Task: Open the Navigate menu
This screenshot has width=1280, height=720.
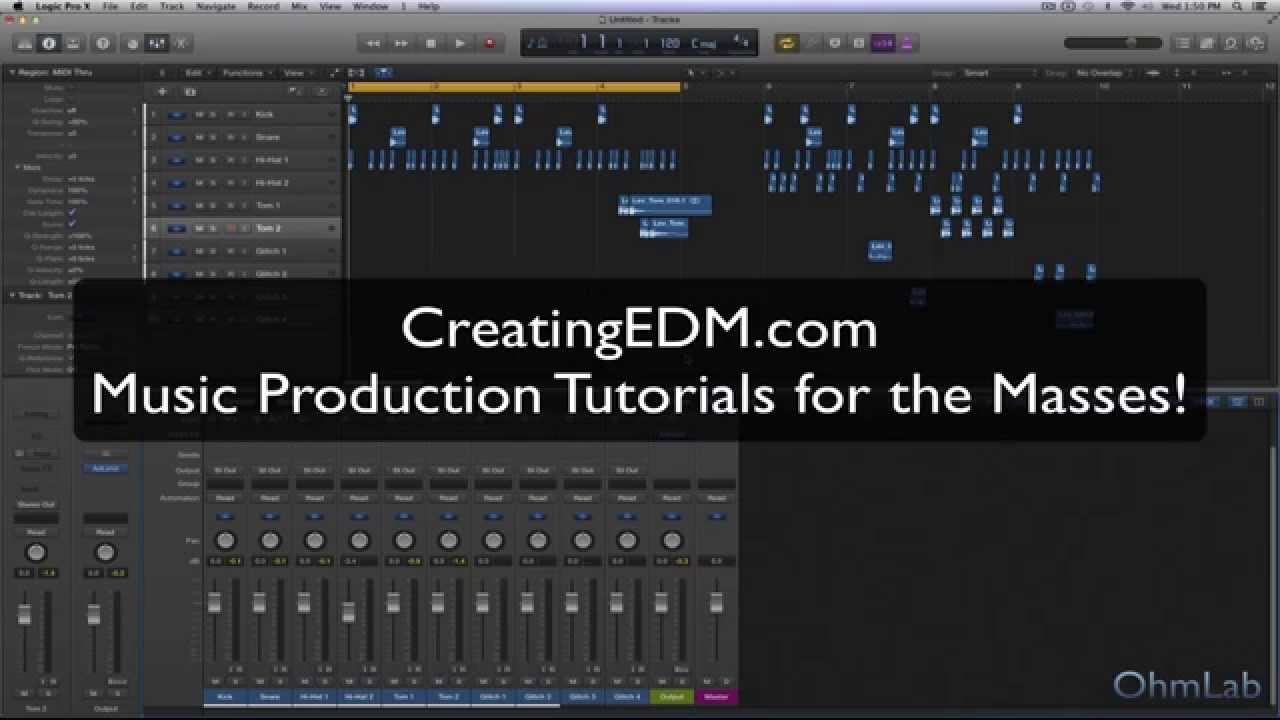Action: [216, 6]
